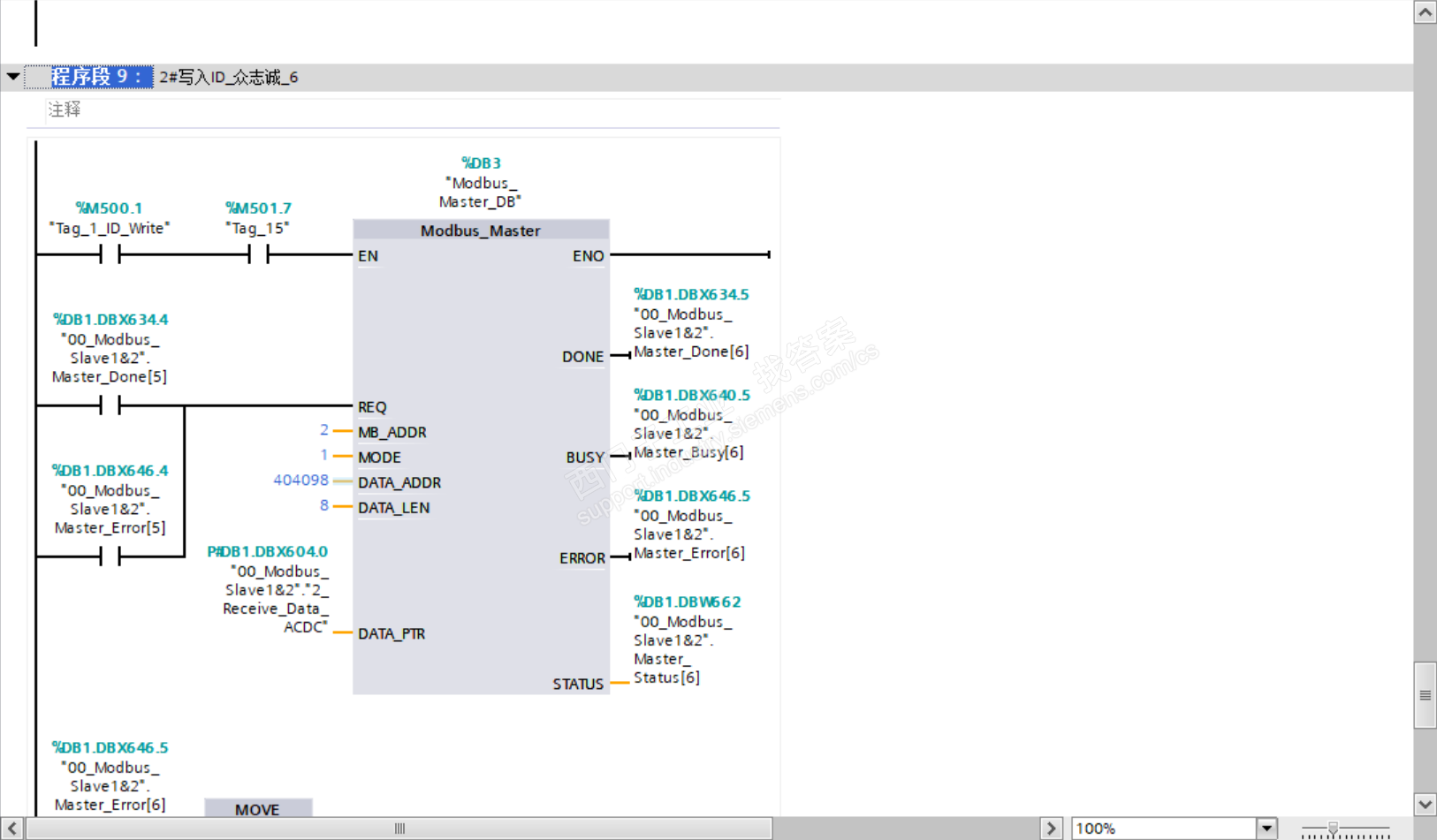Click the zoom slider handle
1437x840 pixels.
1333,829
